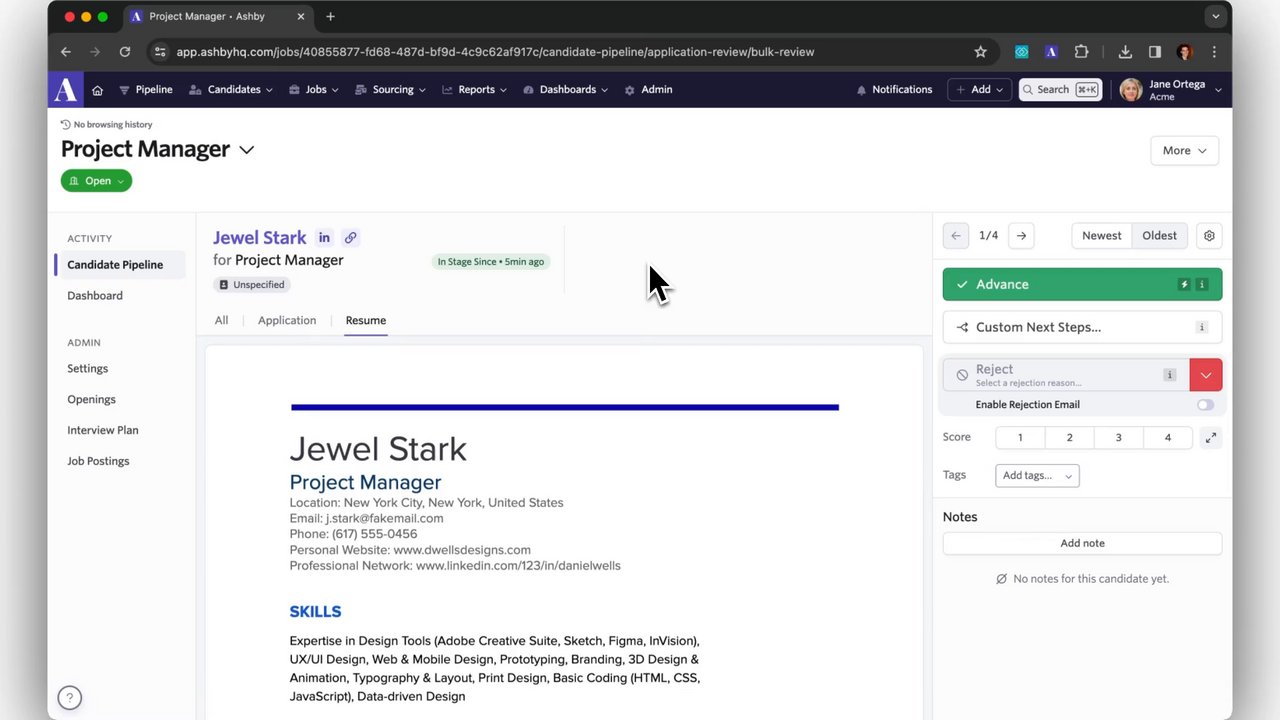Open review settings gear icon
The image size is (1280, 720).
(x=1209, y=236)
